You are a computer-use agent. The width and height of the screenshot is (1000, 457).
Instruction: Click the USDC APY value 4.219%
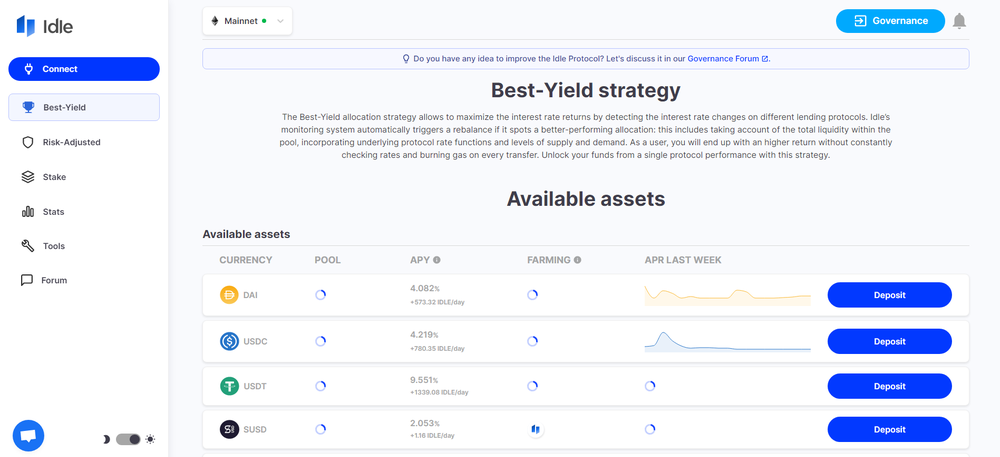click(424, 335)
